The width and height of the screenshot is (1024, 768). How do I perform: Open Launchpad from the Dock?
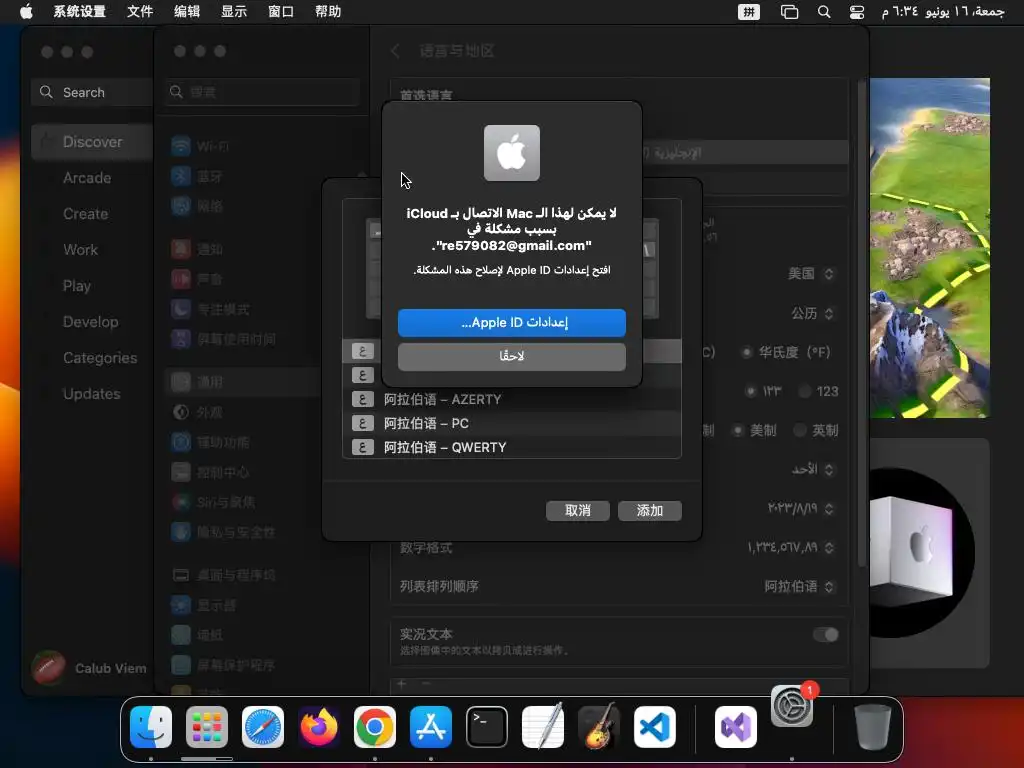click(x=206, y=727)
